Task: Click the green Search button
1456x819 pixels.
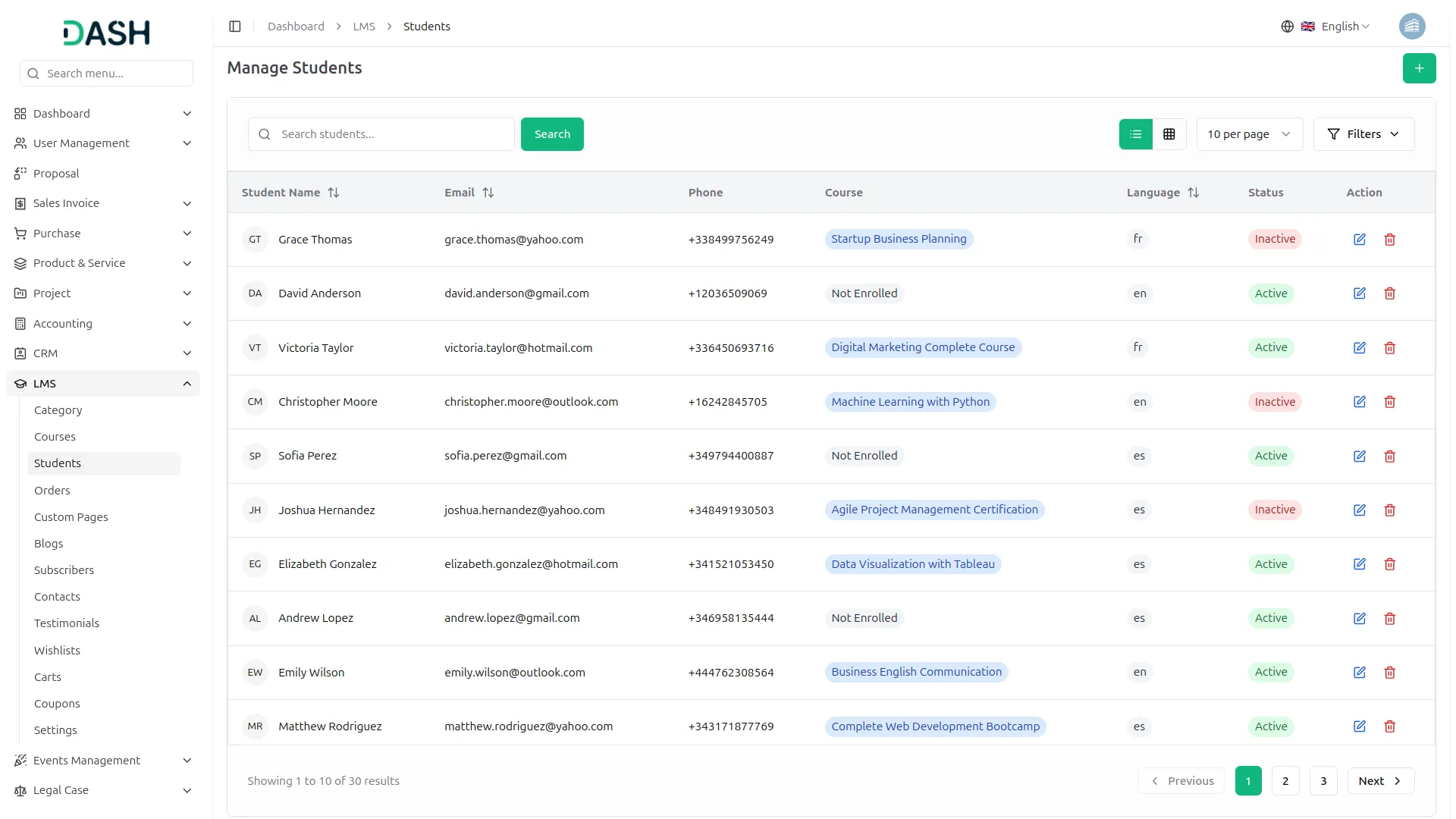Action: (551, 134)
